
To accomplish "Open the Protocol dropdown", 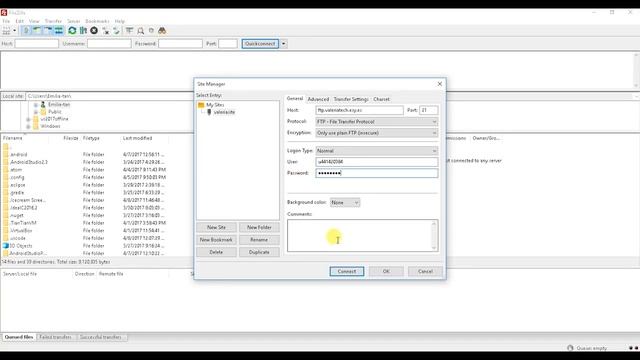I will pyautogui.click(x=376, y=122).
